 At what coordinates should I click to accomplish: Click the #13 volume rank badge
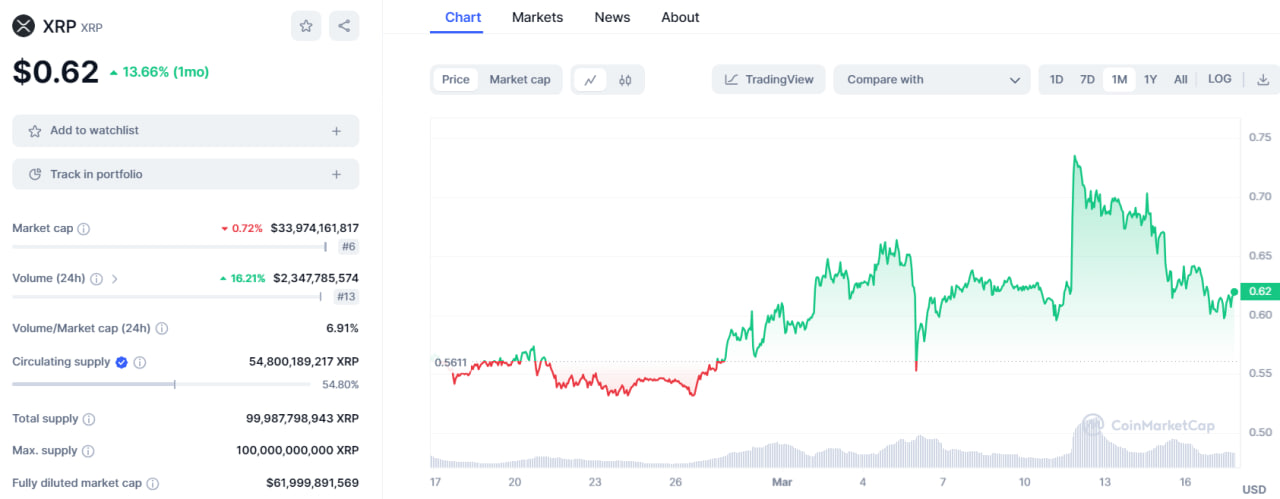[346, 297]
